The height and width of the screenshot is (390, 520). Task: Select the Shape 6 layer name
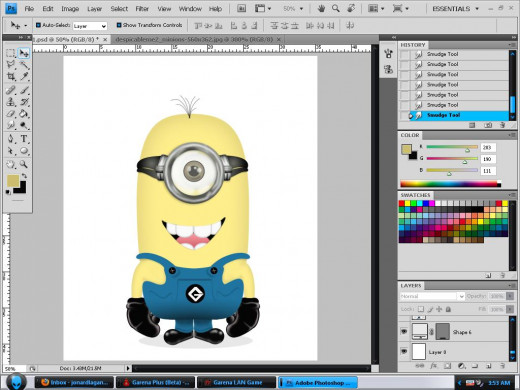462,332
